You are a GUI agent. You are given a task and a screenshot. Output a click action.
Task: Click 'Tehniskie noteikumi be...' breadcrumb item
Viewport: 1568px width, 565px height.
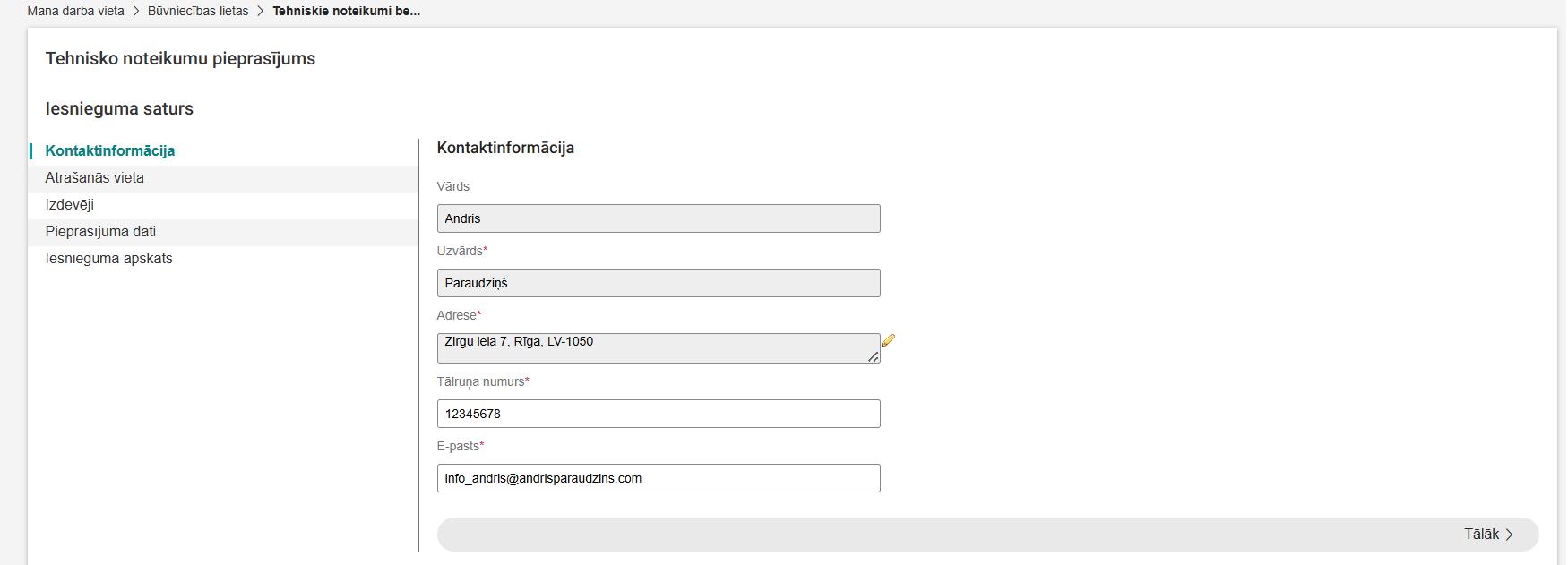coord(346,11)
